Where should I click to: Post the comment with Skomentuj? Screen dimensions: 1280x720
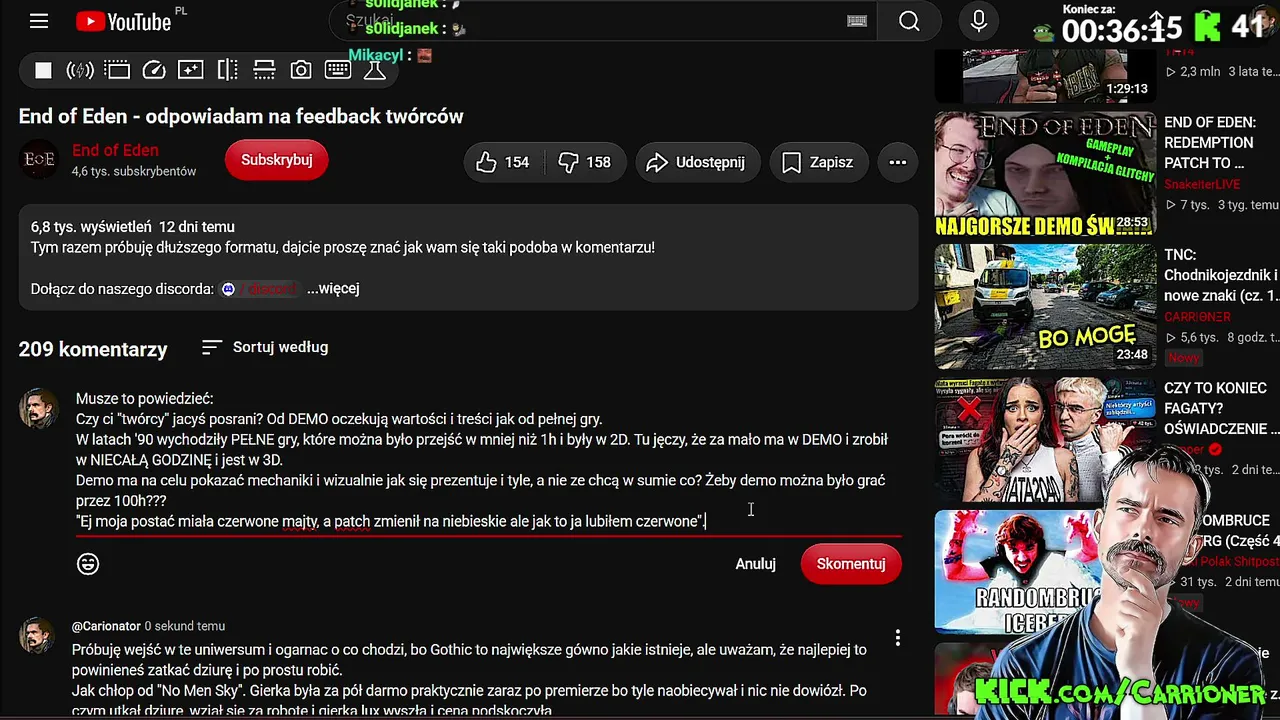pos(851,564)
